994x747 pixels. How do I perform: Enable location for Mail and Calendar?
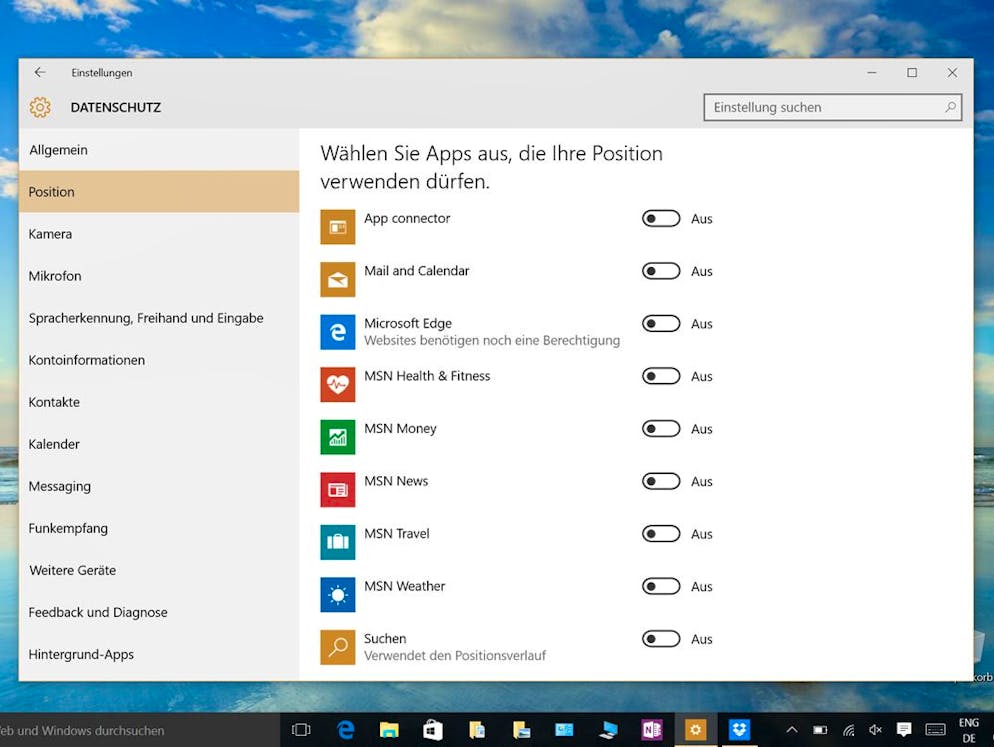click(661, 271)
